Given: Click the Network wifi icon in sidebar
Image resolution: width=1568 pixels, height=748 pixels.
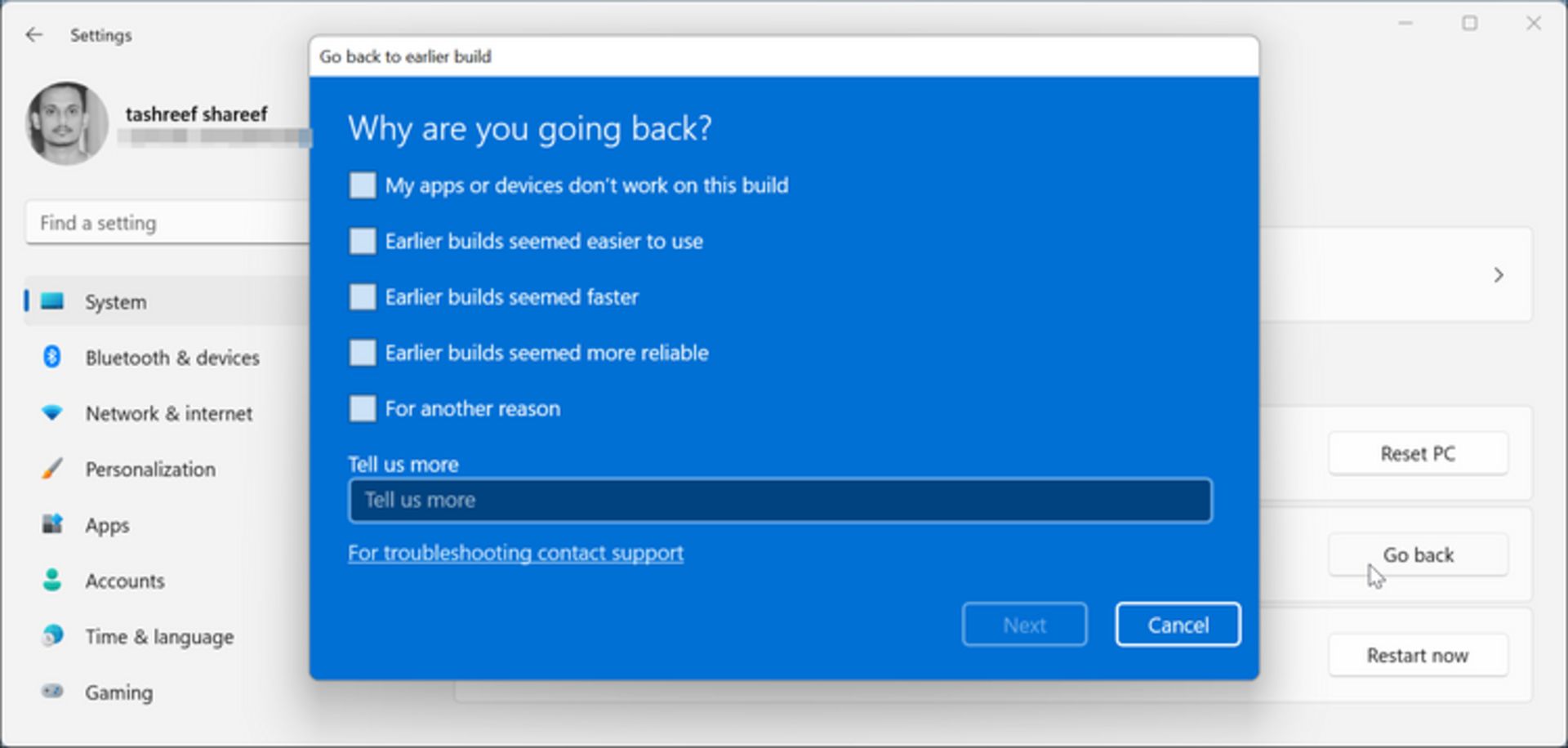Looking at the screenshot, I should (x=52, y=413).
